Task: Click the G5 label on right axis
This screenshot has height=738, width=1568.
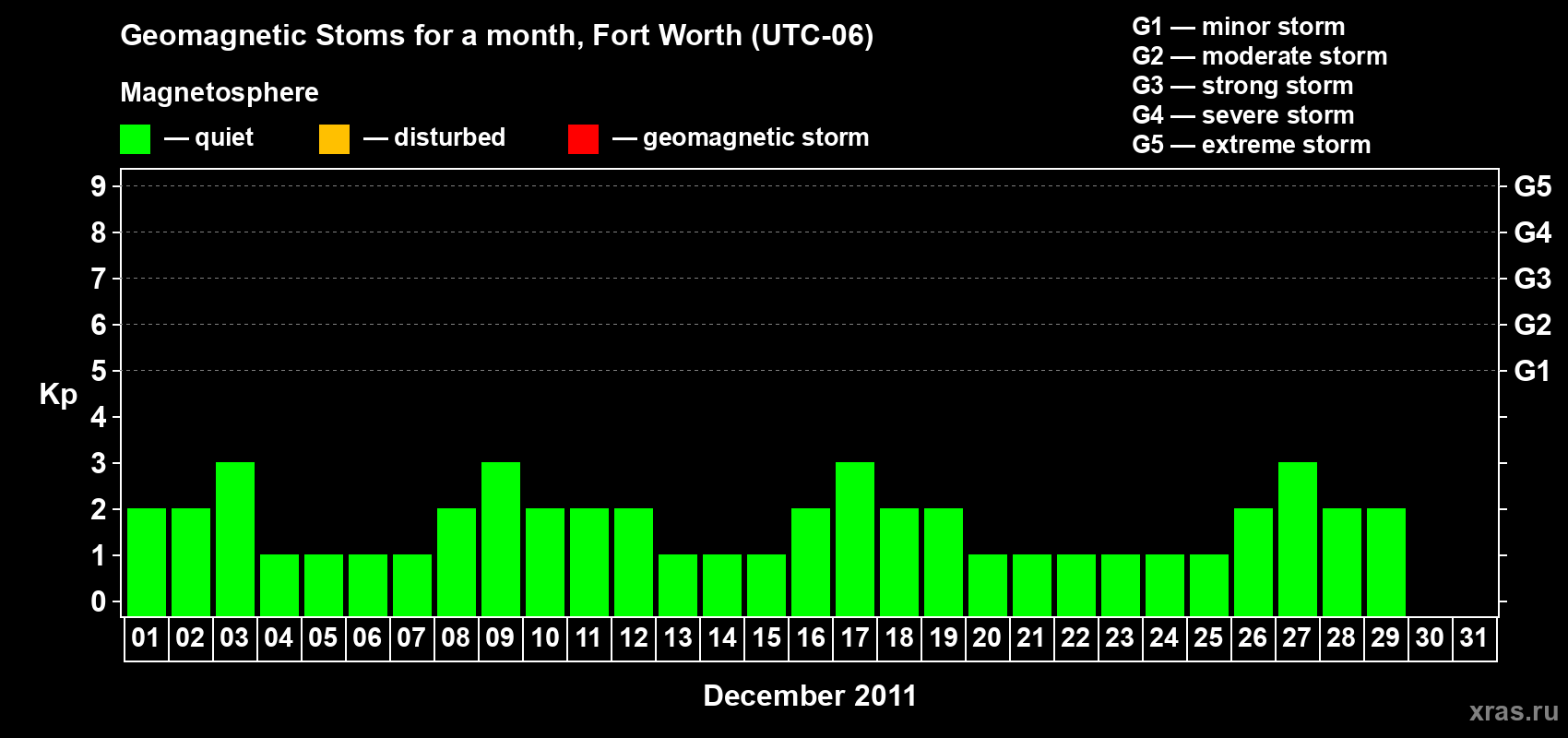Action: 1533,186
